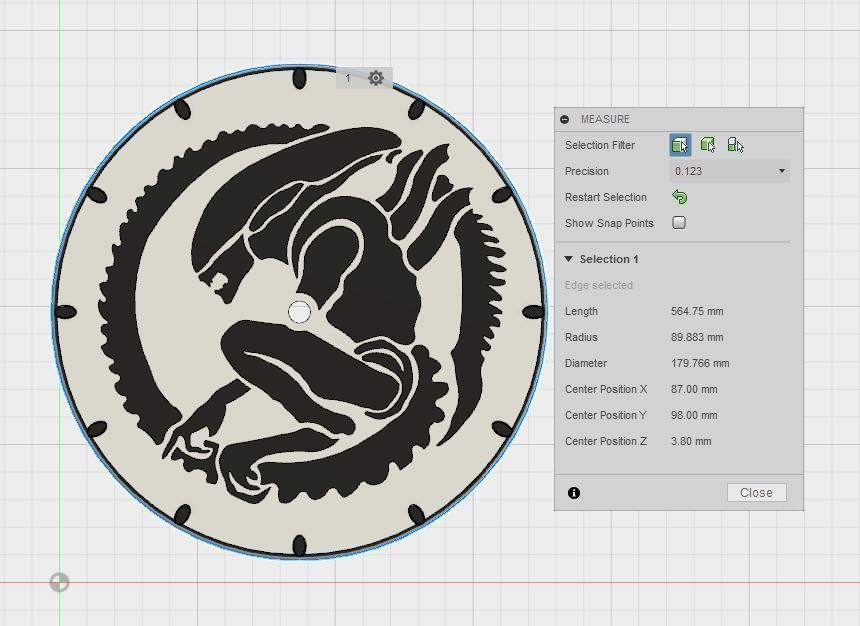The image size is (860, 626).
Task: Click the Edge selected label
Action: 598,285
